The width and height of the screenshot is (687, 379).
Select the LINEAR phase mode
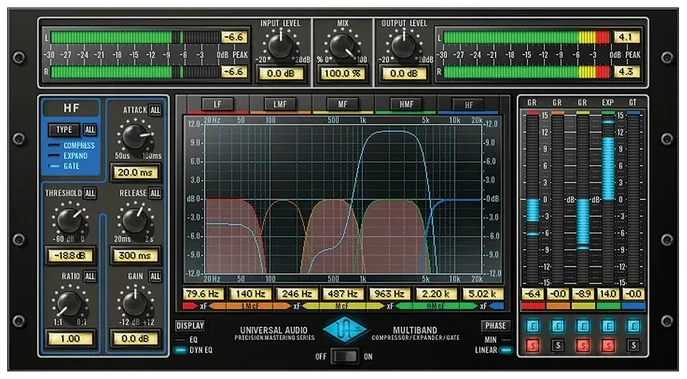click(493, 350)
